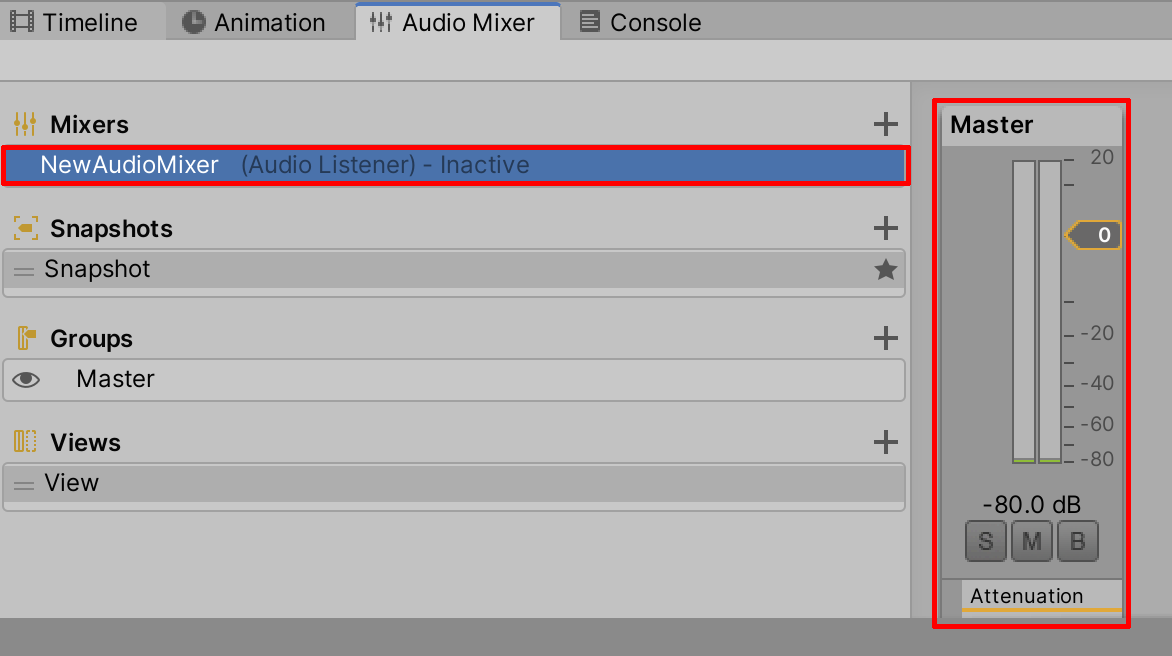The height and width of the screenshot is (656, 1172).
Task: Add a new group with plus icon
Action: pyautogui.click(x=885, y=338)
